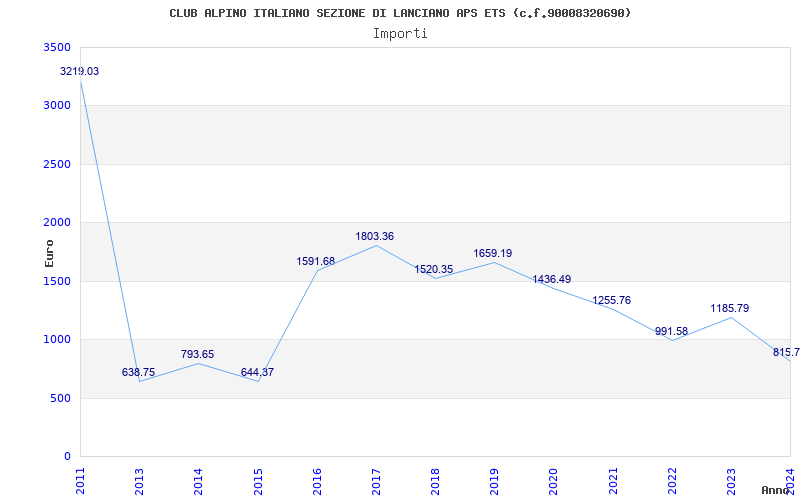Click the y-axis value 1000
This screenshot has width=800, height=500.
[58, 339]
